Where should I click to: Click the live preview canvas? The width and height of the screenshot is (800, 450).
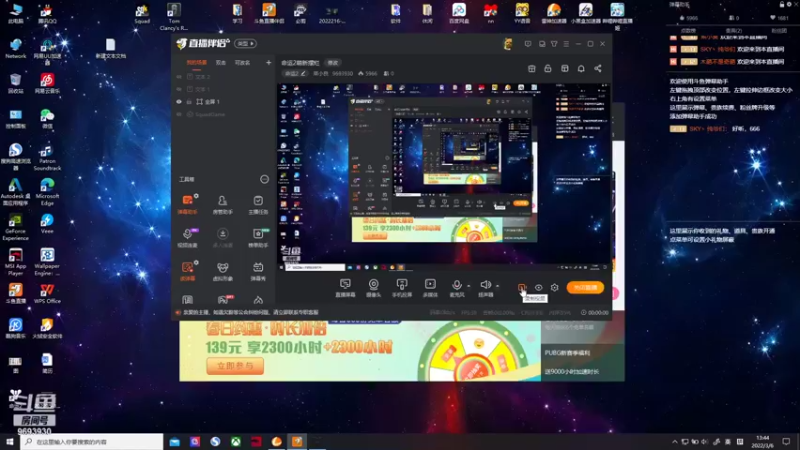444,177
